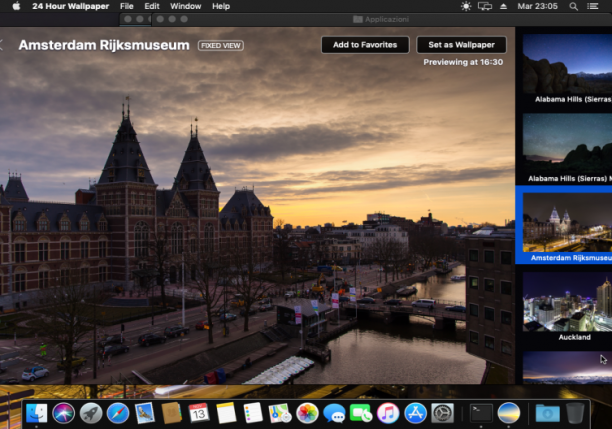
Task: Open Finder from the Dock
Action: (x=37, y=413)
